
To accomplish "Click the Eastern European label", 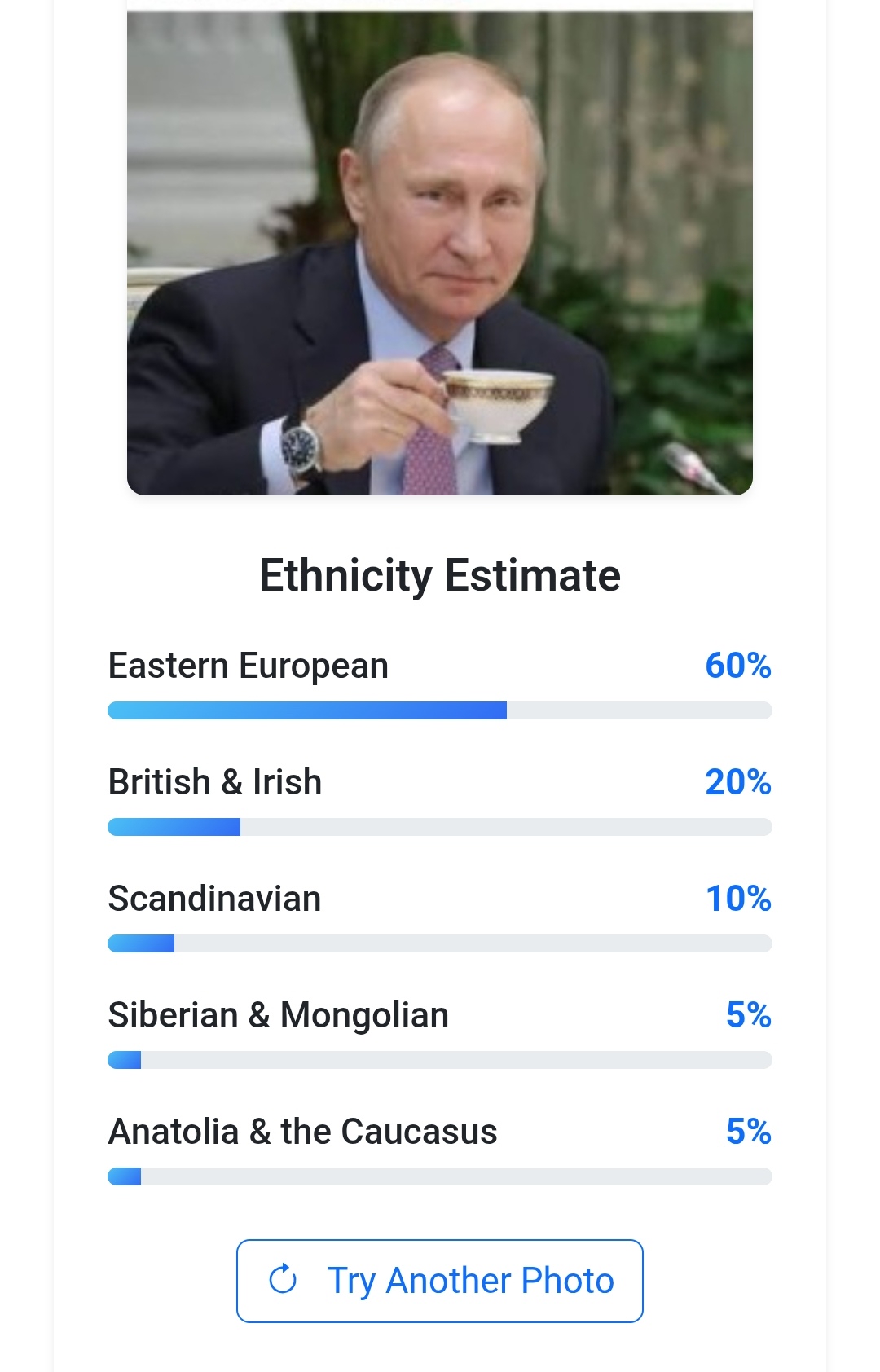I will [249, 666].
